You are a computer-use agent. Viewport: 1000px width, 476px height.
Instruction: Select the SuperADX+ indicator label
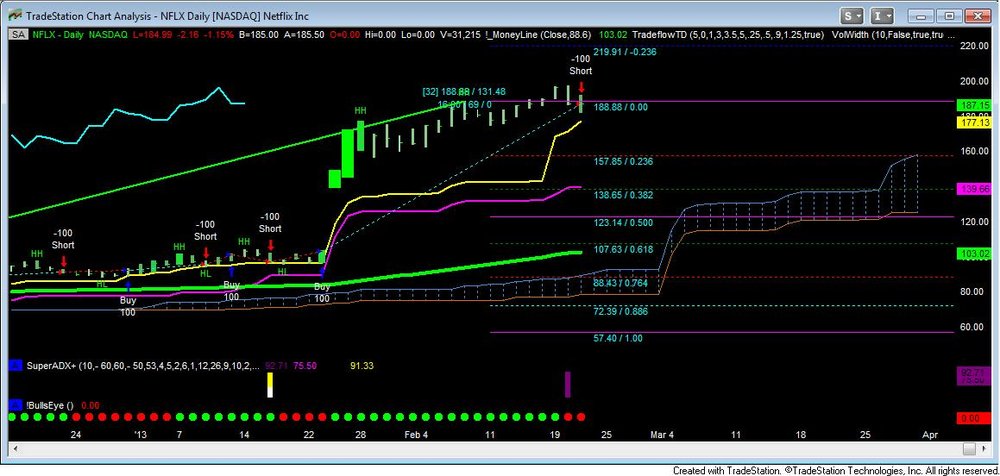[x=142, y=366]
